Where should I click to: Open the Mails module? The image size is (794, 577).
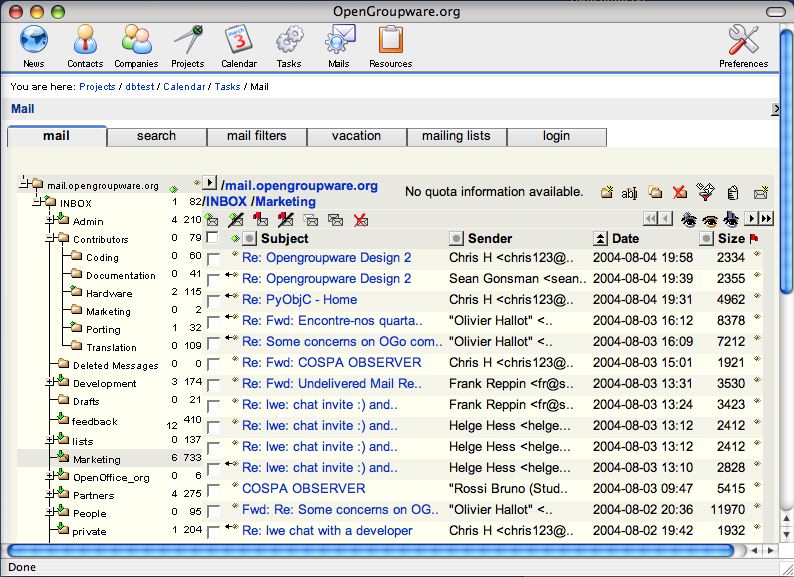click(x=339, y=46)
